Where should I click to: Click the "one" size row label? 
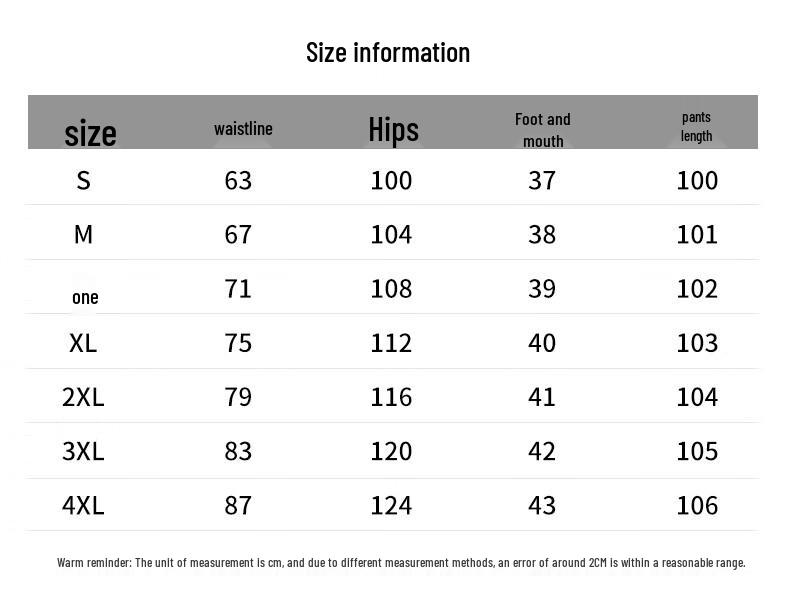coord(85,297)
